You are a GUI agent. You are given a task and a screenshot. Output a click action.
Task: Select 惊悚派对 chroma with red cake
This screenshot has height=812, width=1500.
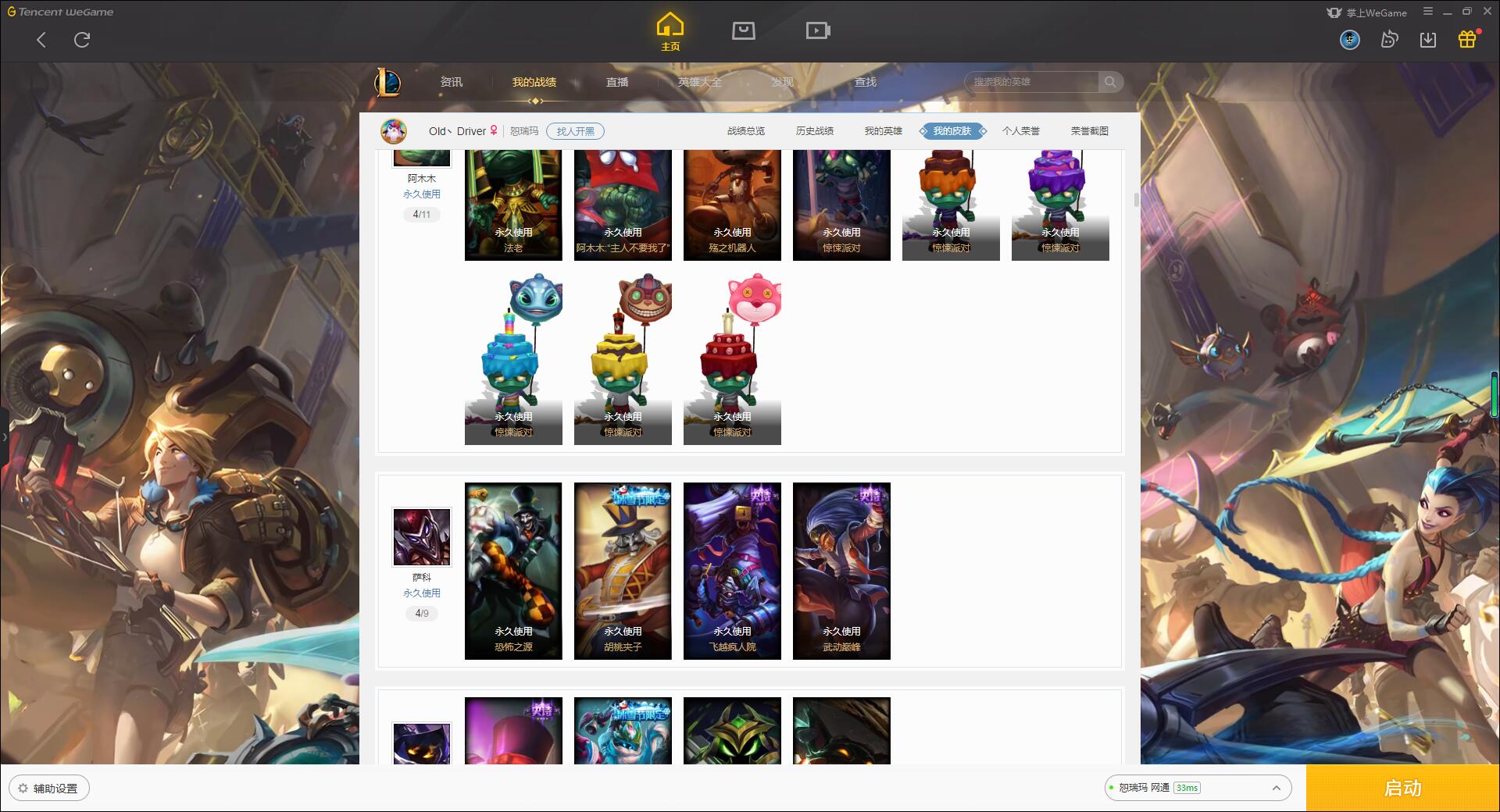click(x=732, y=358)
